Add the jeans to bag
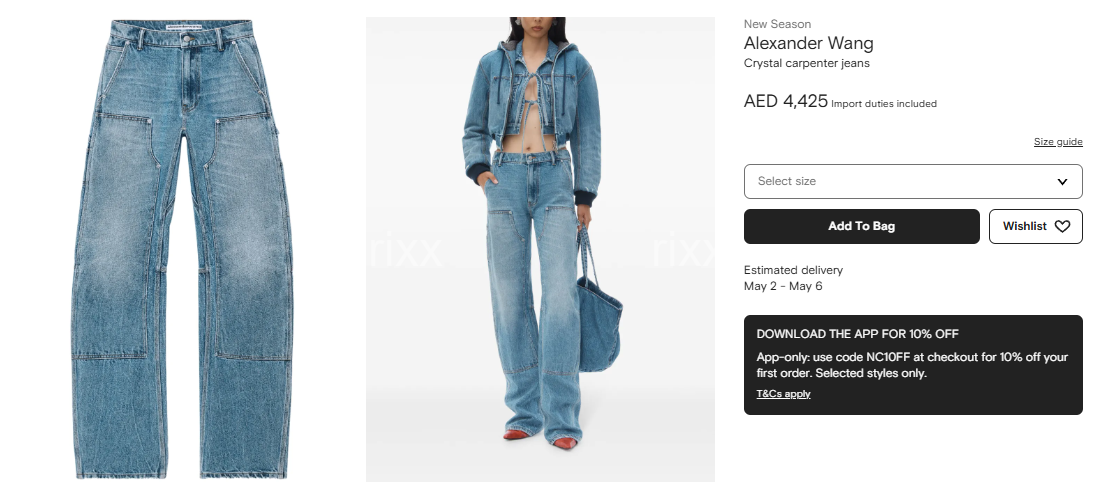The image size is (1094, 488). point(862,226)
